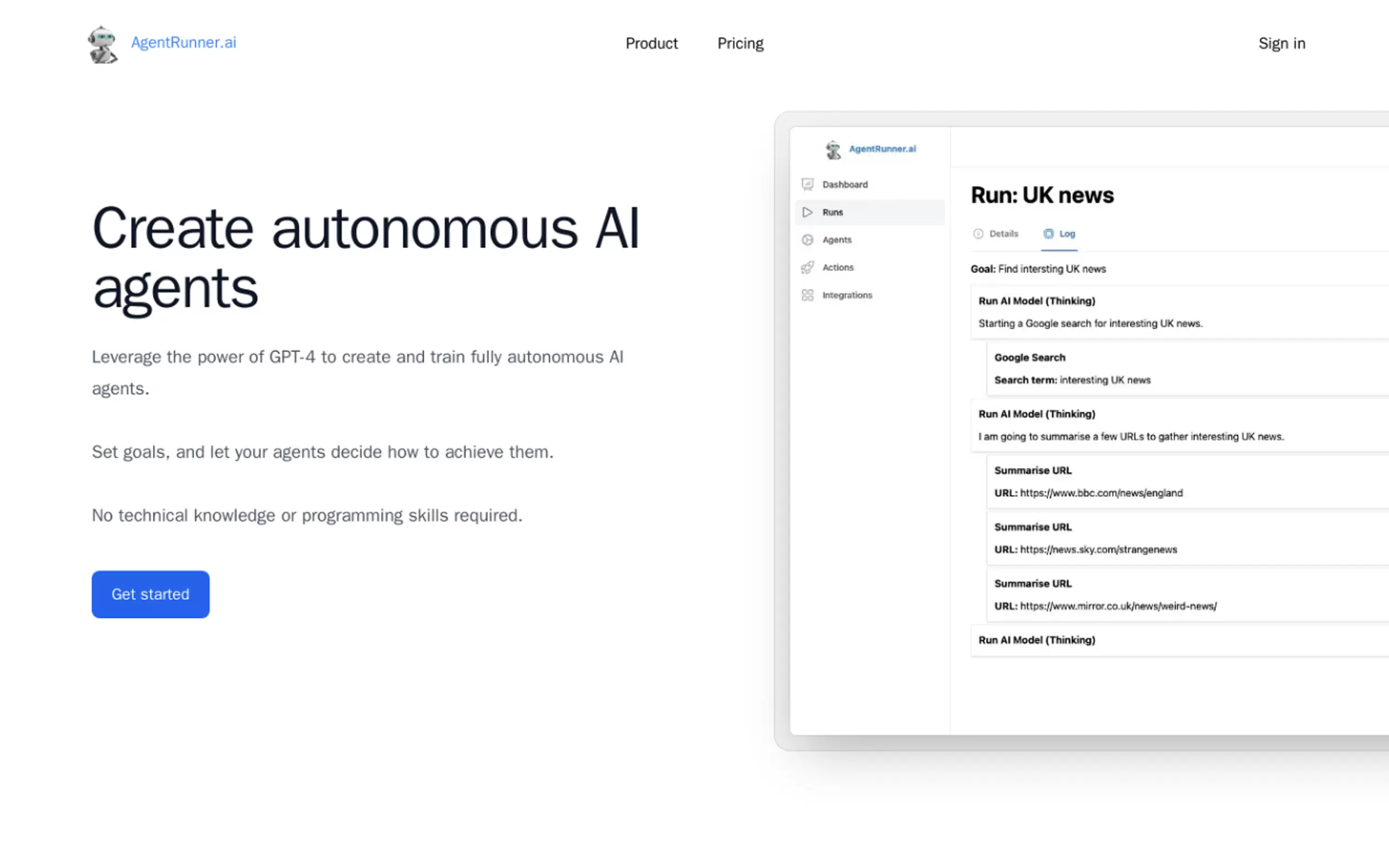This screenshot has height=868, width=1389.
Task: Click the Log tab icon
Action: [1048, 233]
